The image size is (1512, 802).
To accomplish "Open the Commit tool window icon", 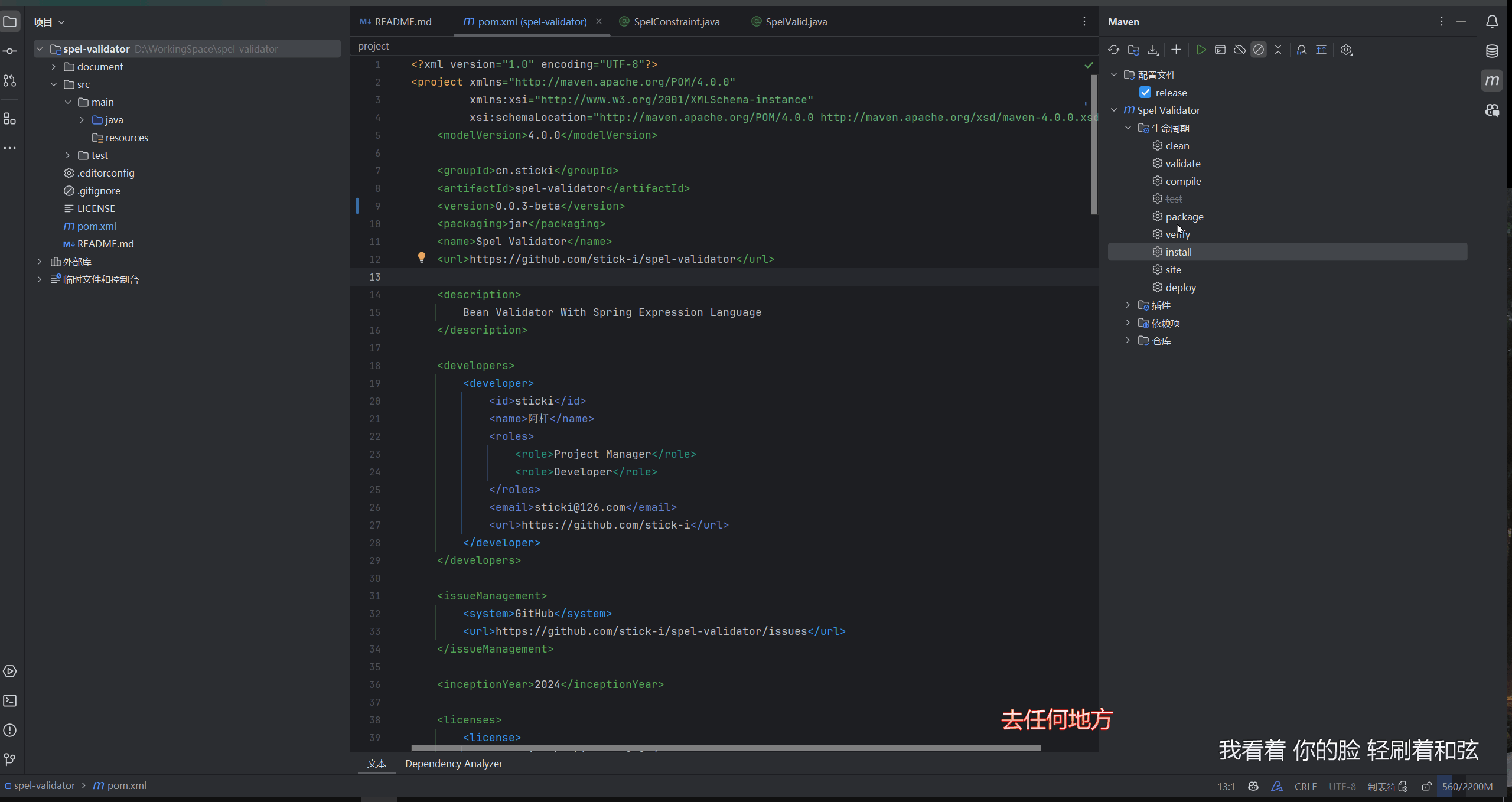I will (x=10, y=51).
